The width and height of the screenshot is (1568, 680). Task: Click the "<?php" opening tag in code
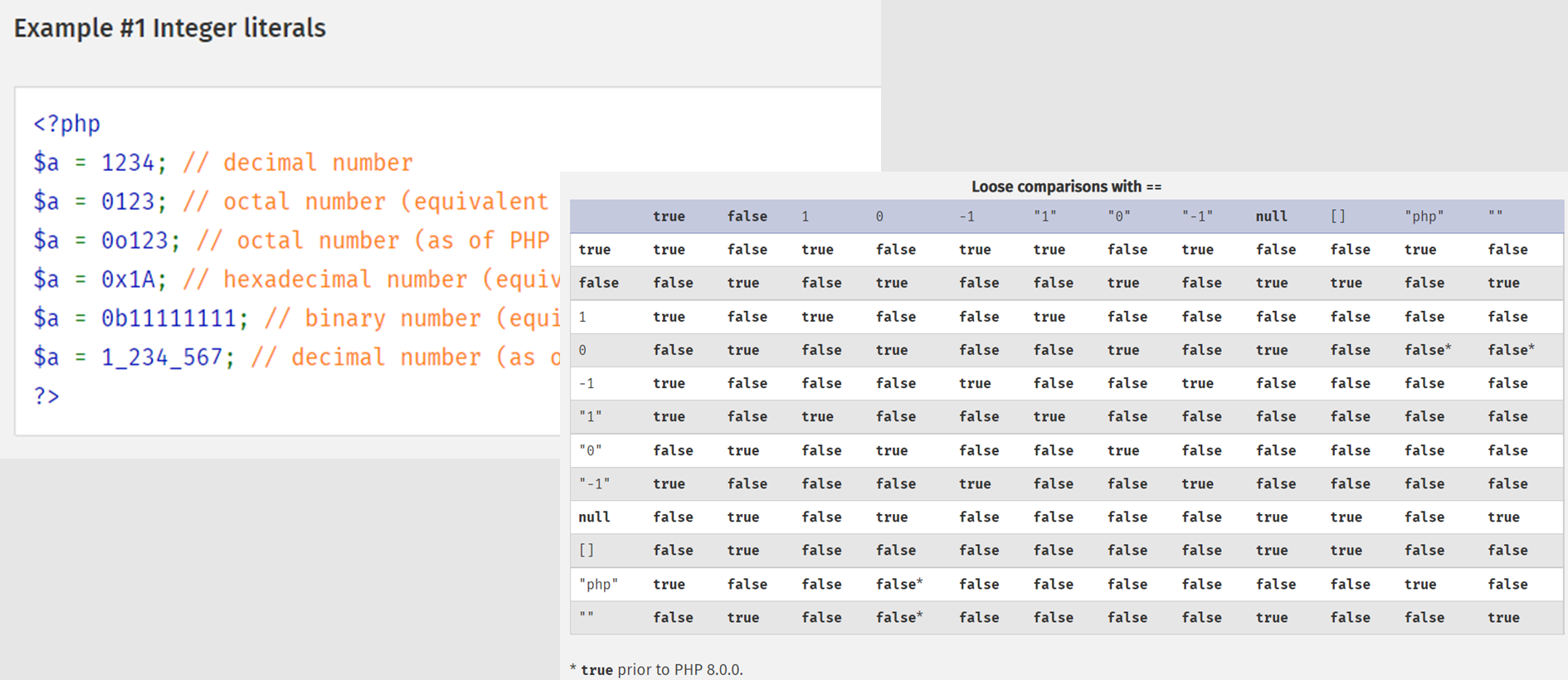click(x=66, y=124)
